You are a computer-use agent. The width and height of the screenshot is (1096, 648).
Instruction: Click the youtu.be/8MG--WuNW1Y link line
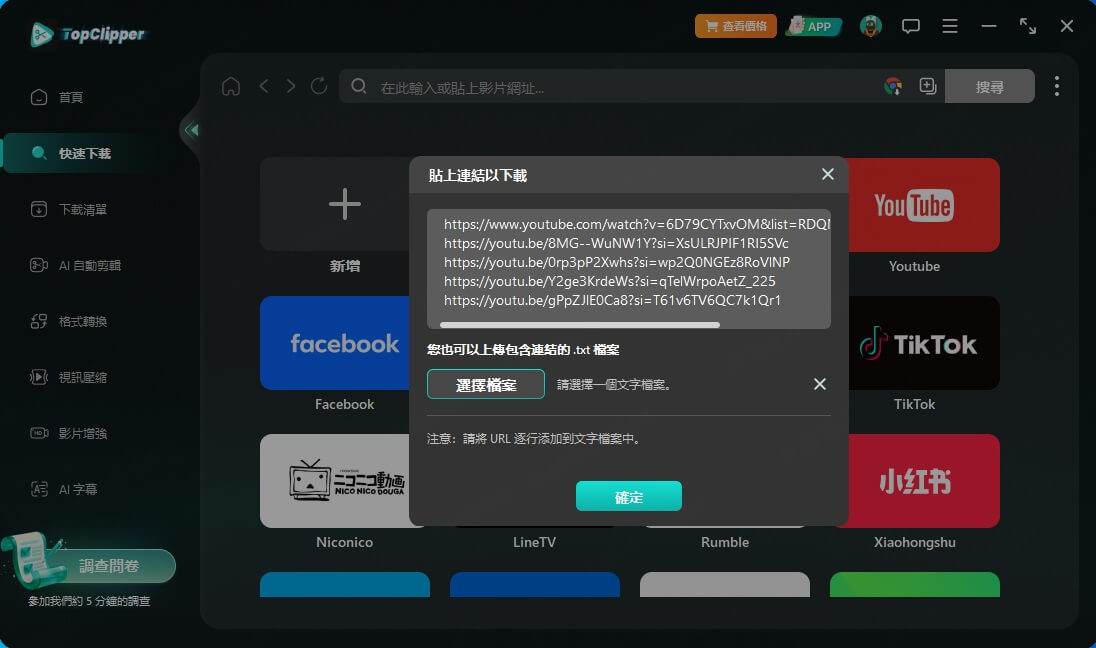pyautogui.click(x=616, y=243)
